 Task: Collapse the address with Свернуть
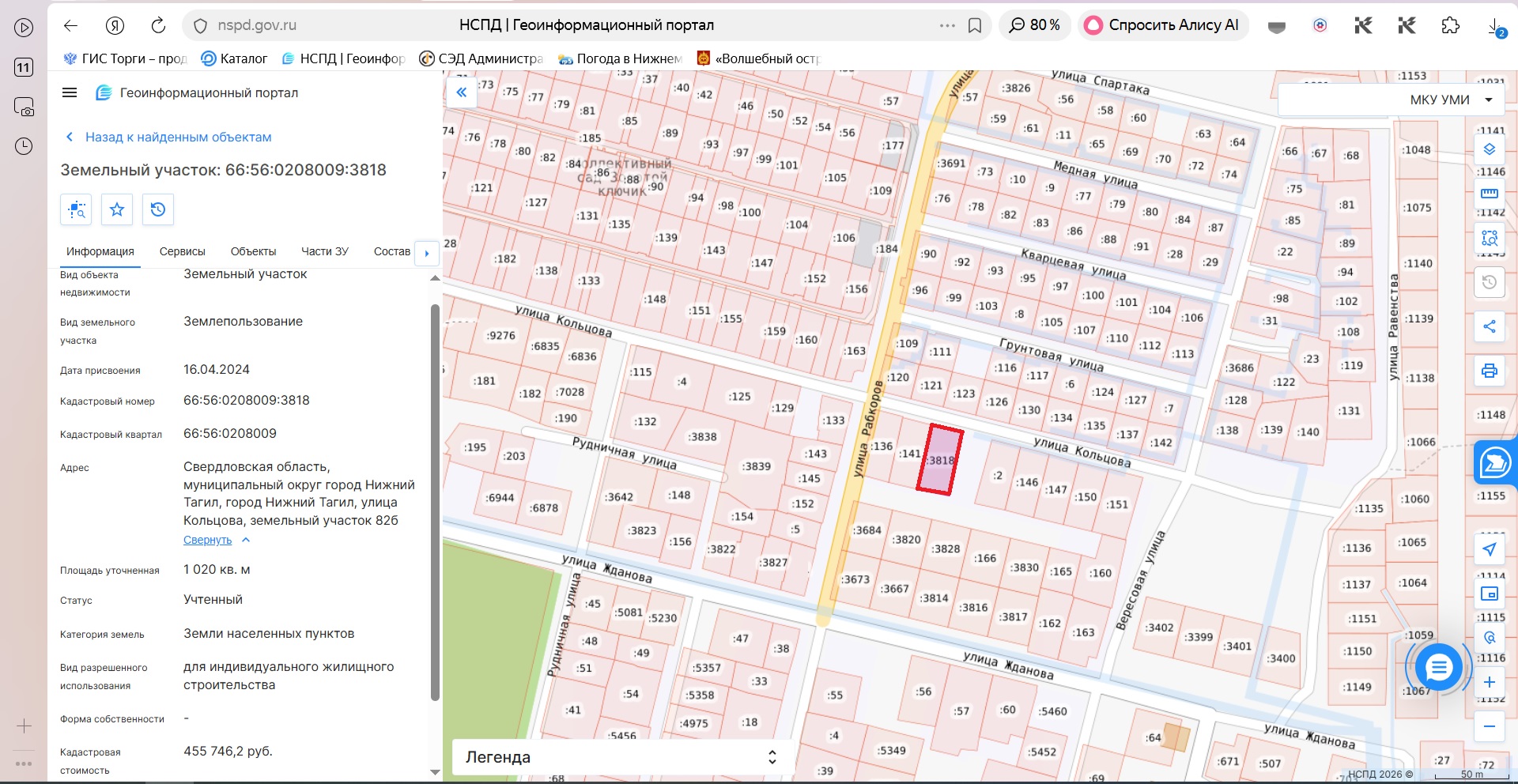click(208, 540)
